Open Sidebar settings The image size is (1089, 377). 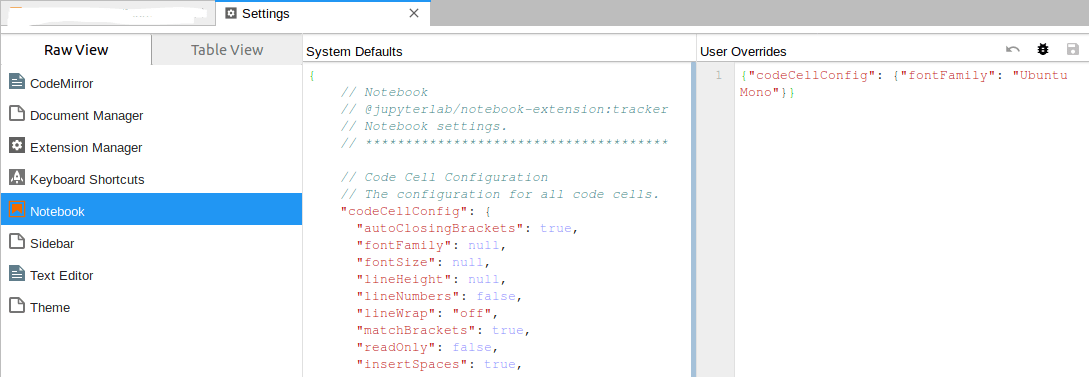[151, 243]
